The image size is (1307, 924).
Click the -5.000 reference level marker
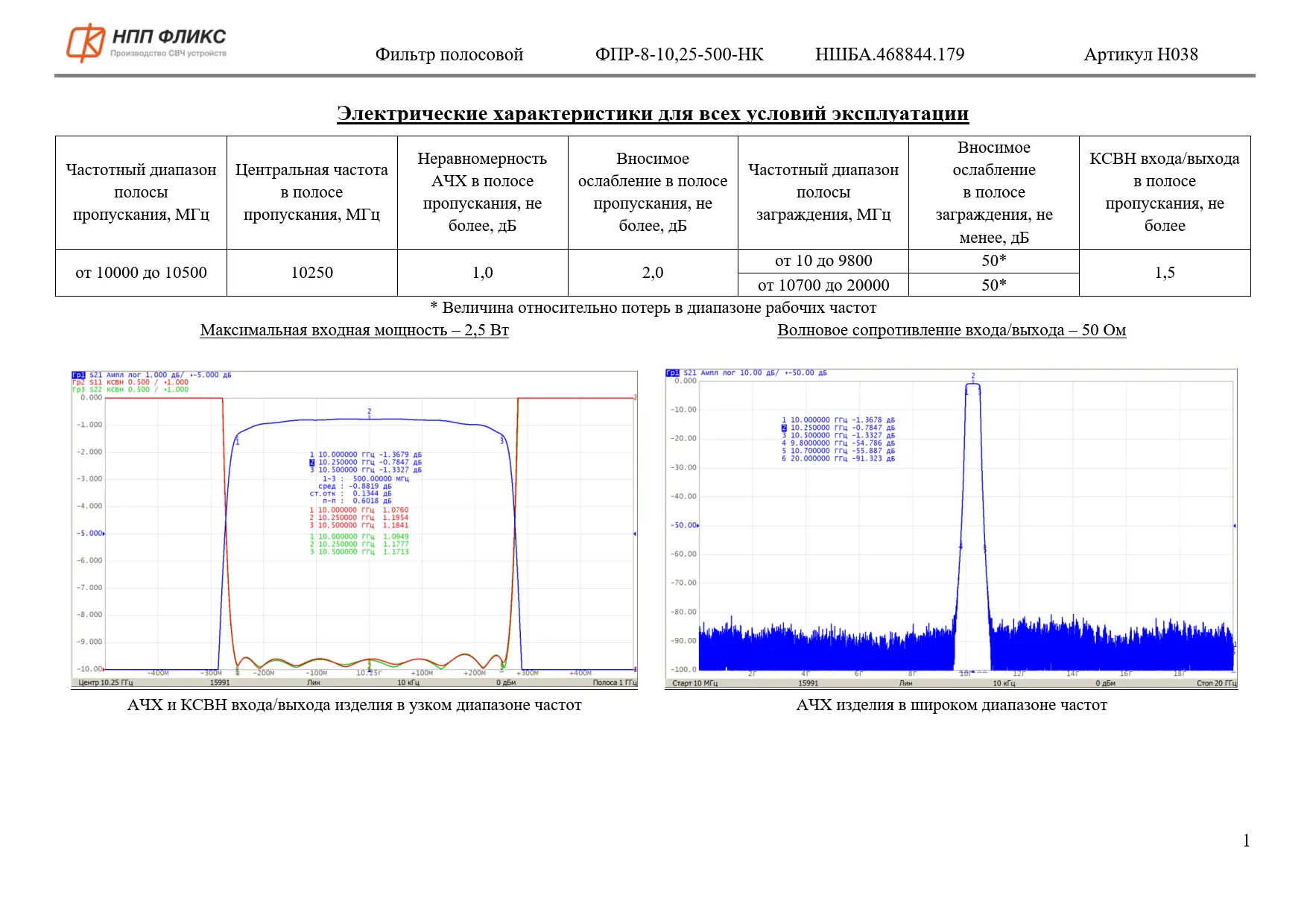(x=91, y=534)
